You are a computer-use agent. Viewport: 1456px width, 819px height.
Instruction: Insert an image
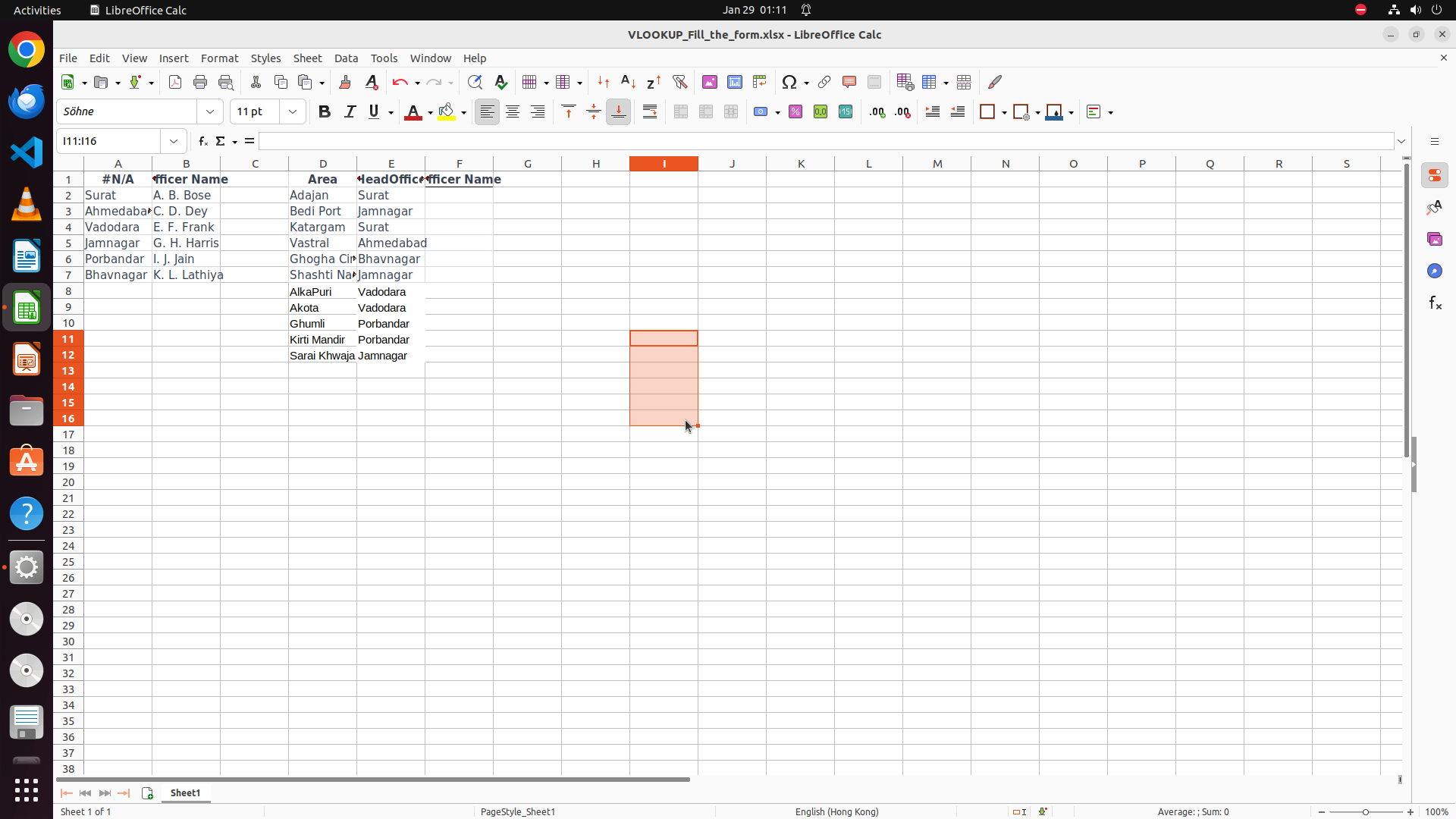tap(710, 82)
